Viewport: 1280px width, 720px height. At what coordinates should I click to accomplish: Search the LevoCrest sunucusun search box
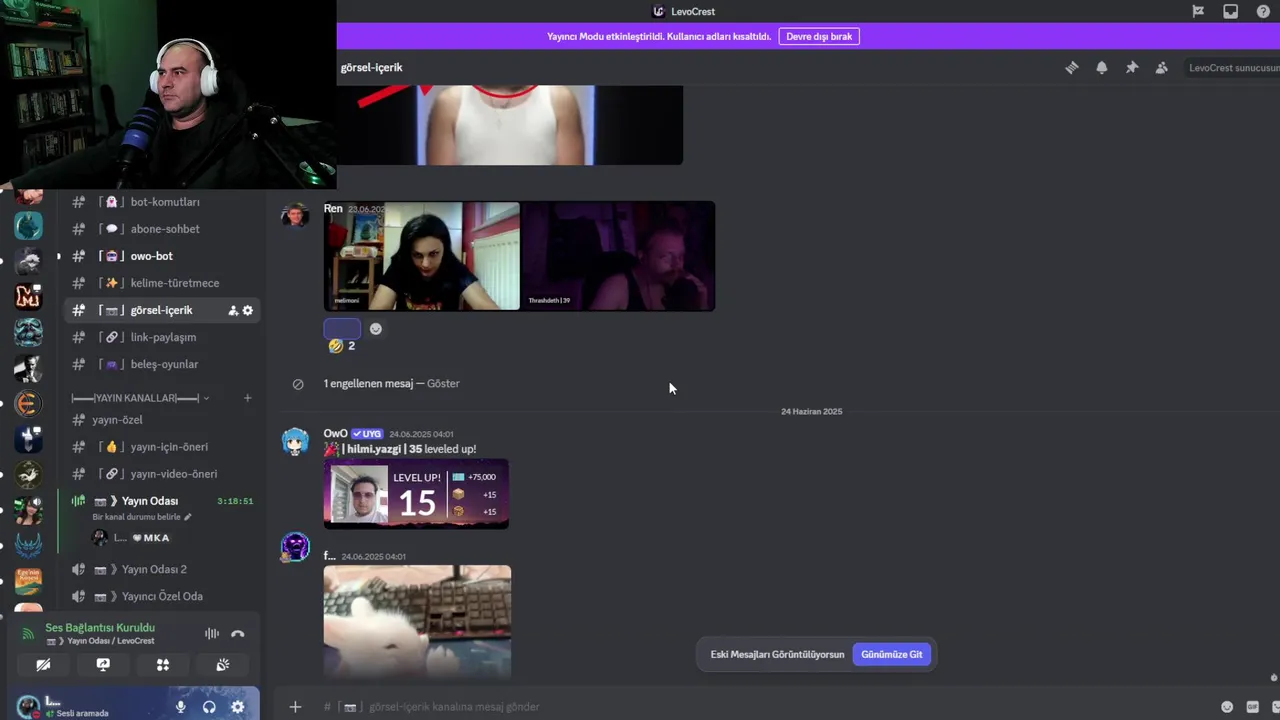pos(1232,68)
